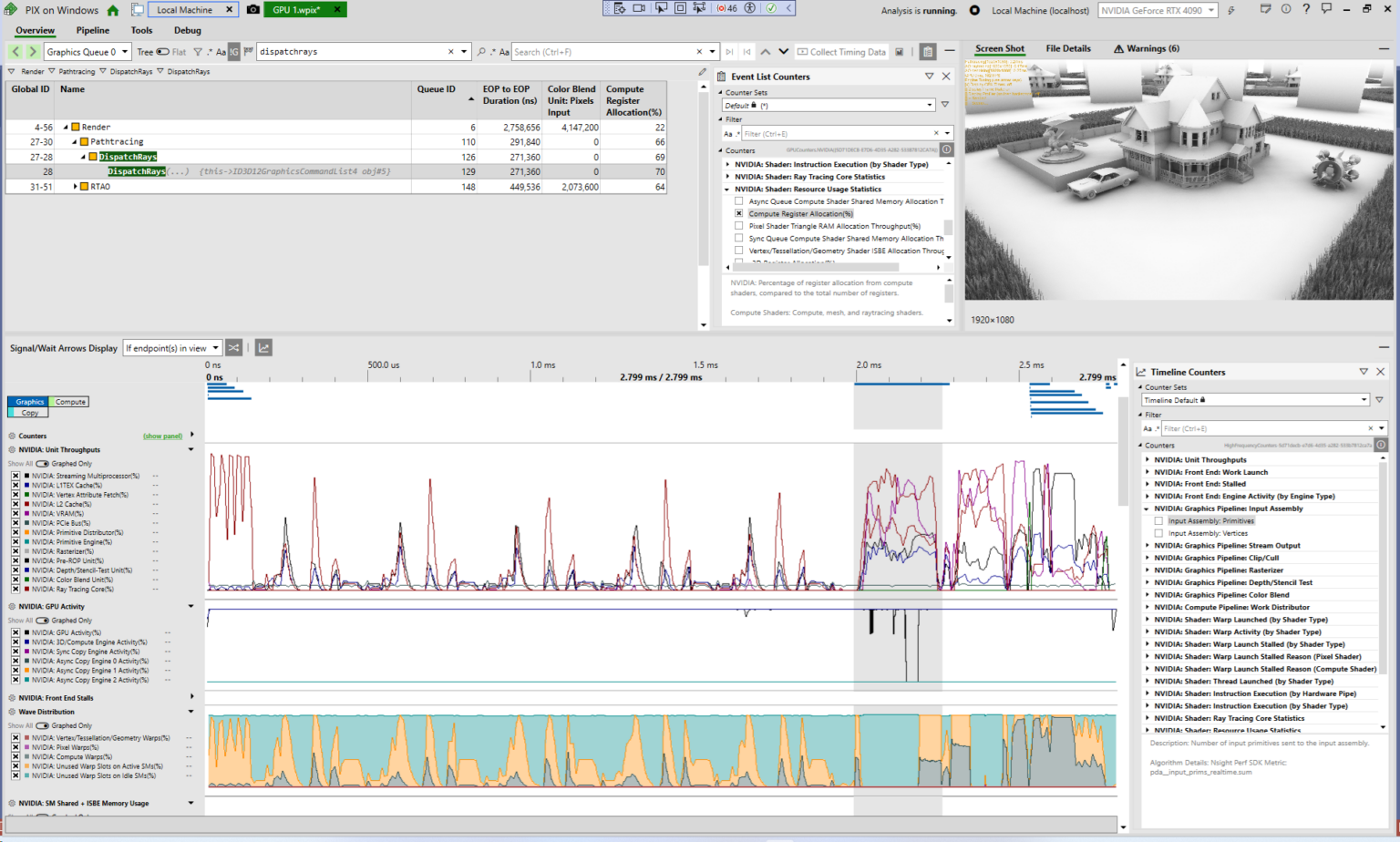Click the pencil edit icon above the event list

[702, 72]
